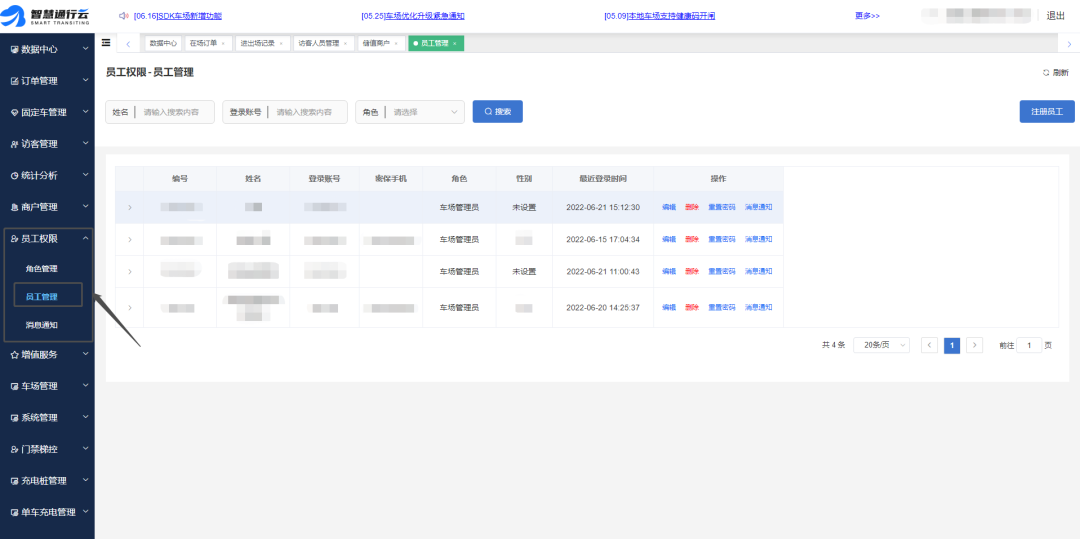Open the 角色 role dropdown

[410, 112]
